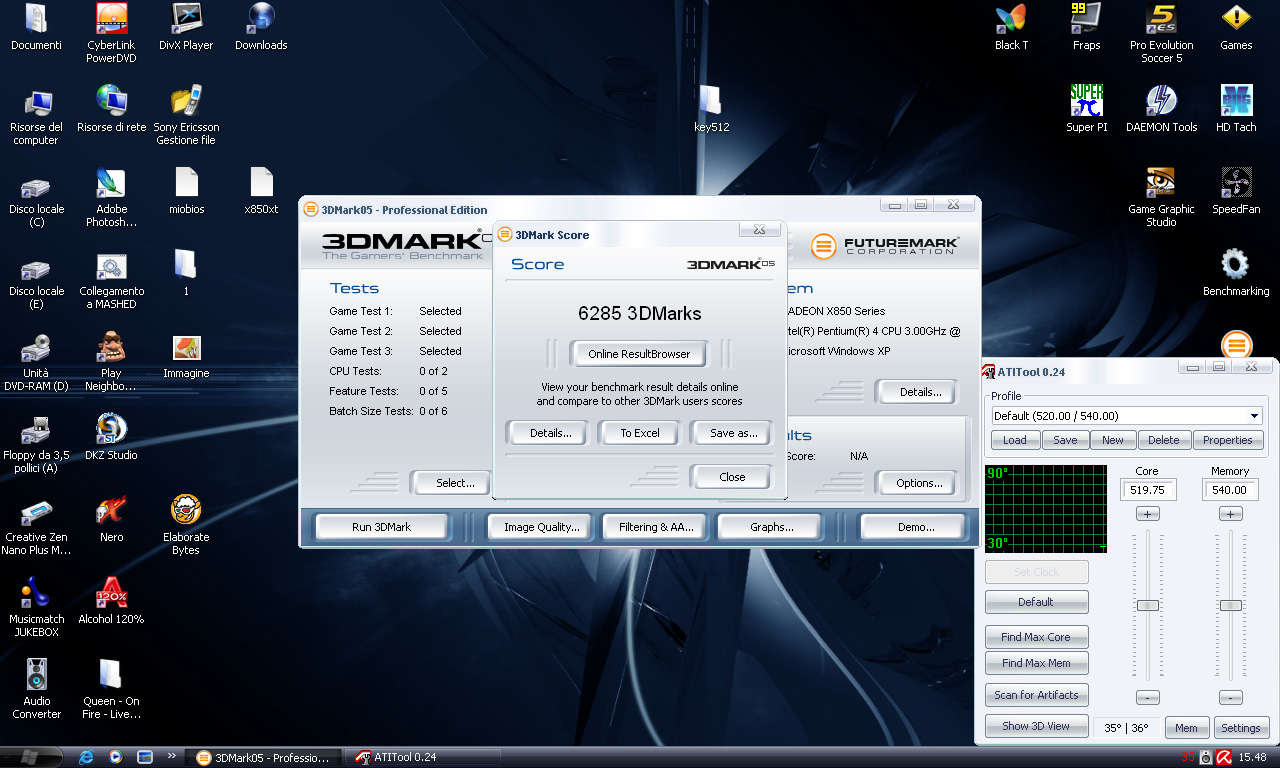Decrease Memory clock with minus button
The image size is (1280, 768).
[x=1231, y=698]
